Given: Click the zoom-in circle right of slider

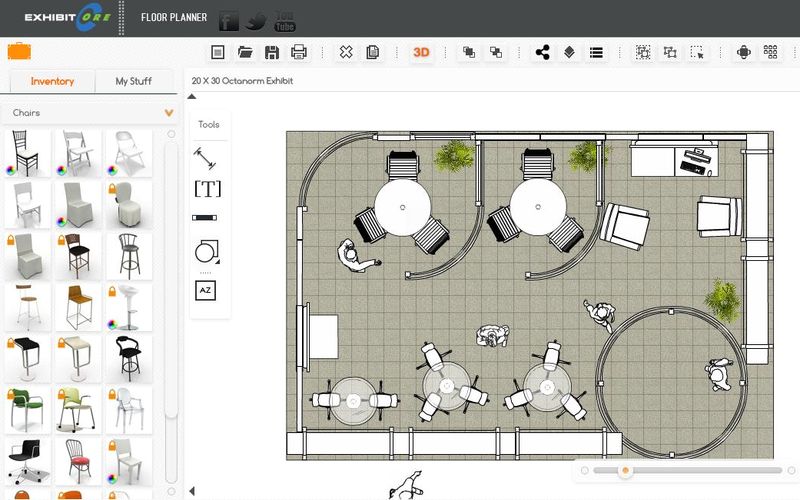Looking at the screenshot, I should pyautogui.click(x=791, y=470).
